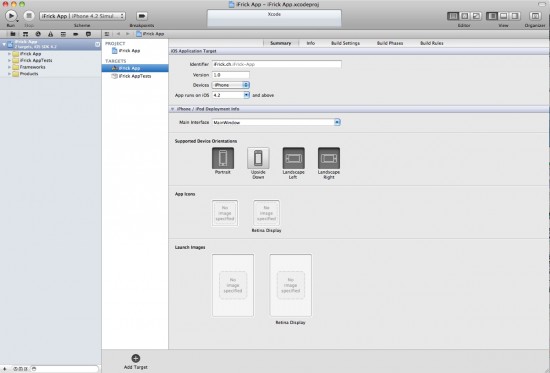Show the Breakpoint navigator
The width and height of the screenshot is (550, 373).
click(76, 34)
